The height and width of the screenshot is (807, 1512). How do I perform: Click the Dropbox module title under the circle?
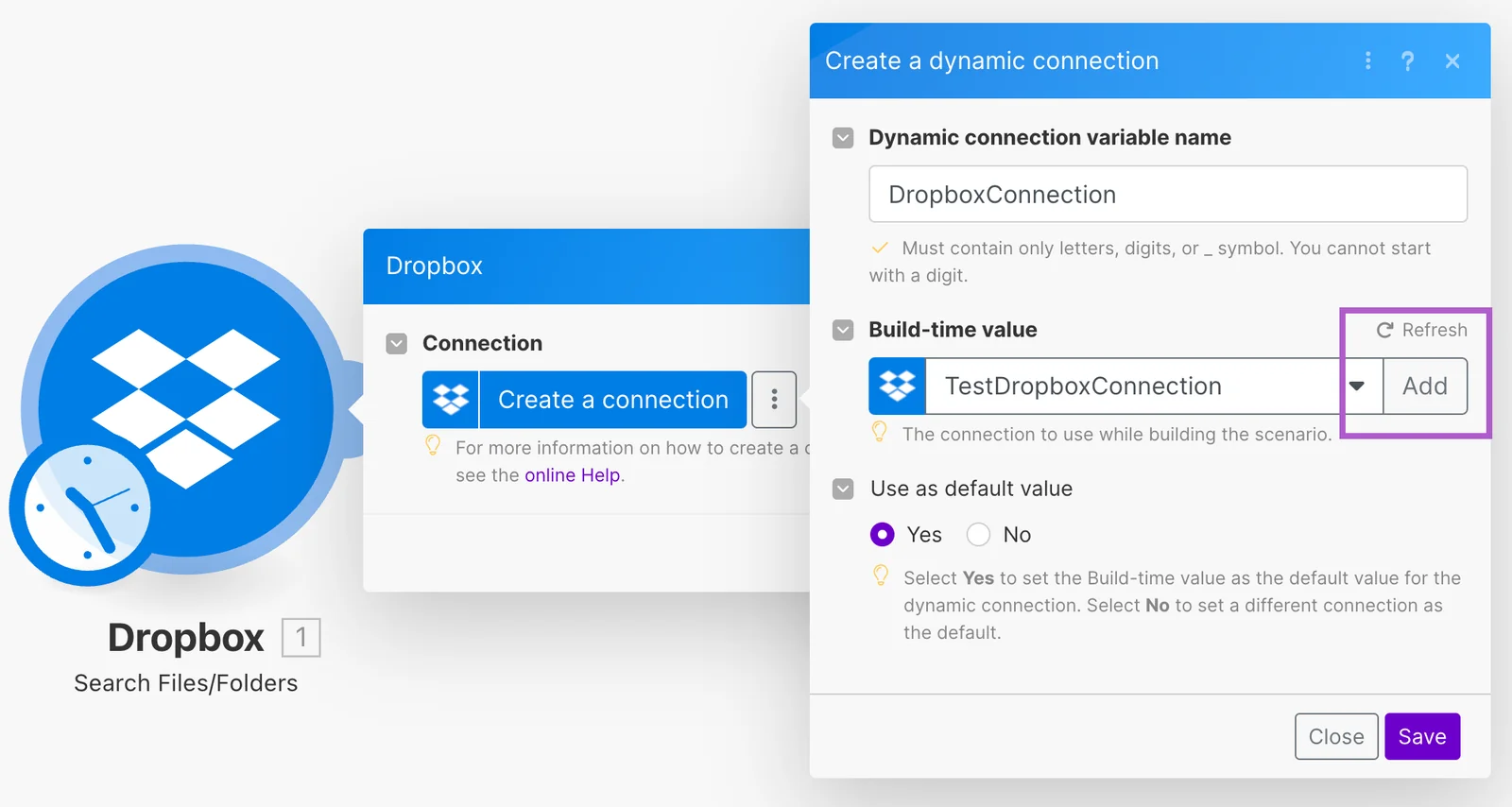tap(186, 638)
